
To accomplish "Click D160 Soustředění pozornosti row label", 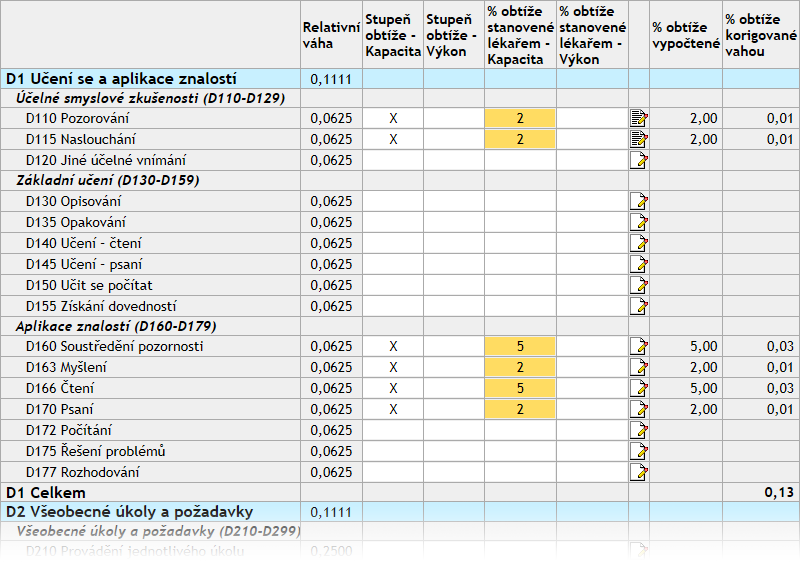I will 114,346.
